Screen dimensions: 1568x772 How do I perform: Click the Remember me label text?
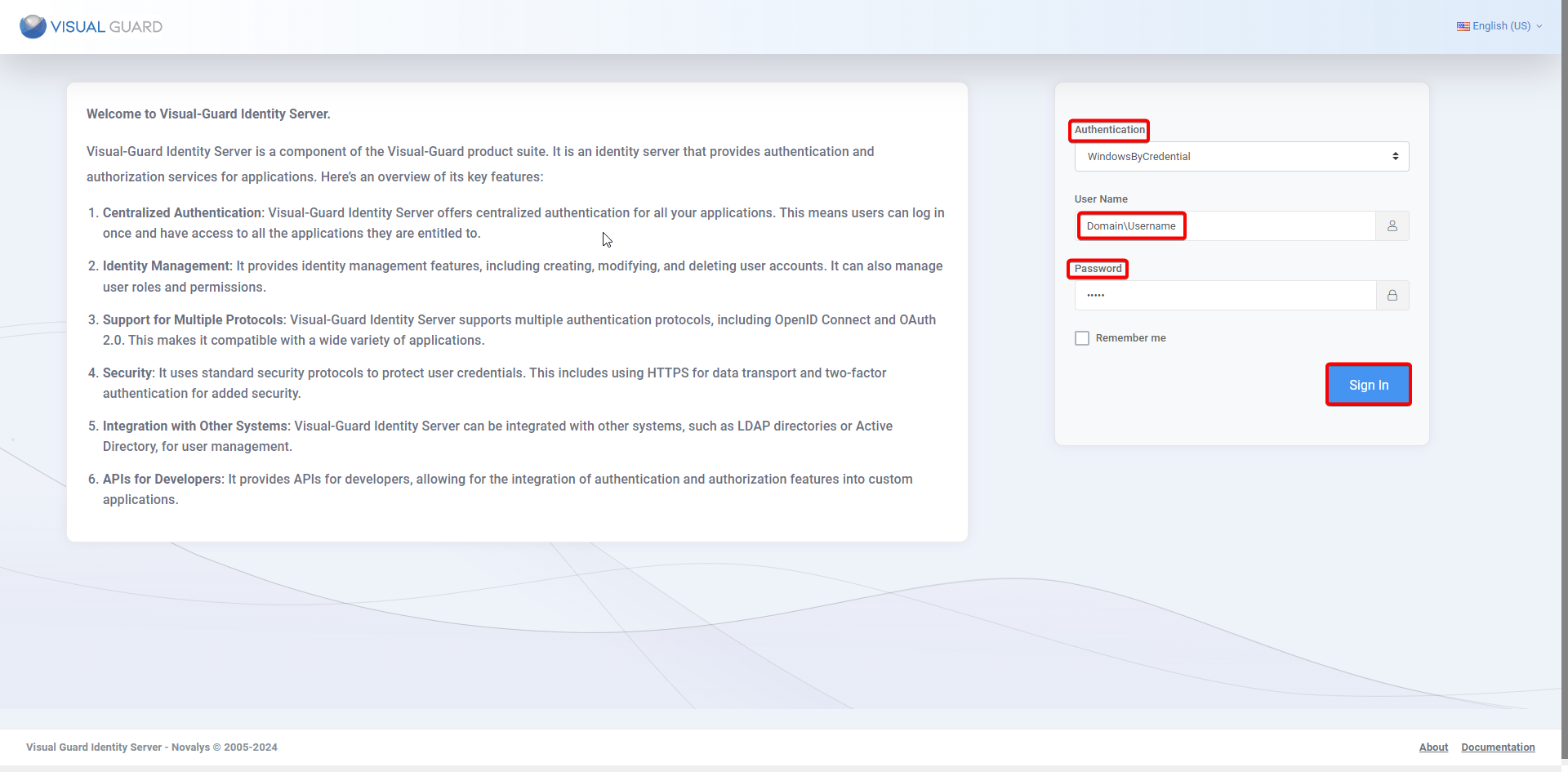click(x=1132, y=337)
